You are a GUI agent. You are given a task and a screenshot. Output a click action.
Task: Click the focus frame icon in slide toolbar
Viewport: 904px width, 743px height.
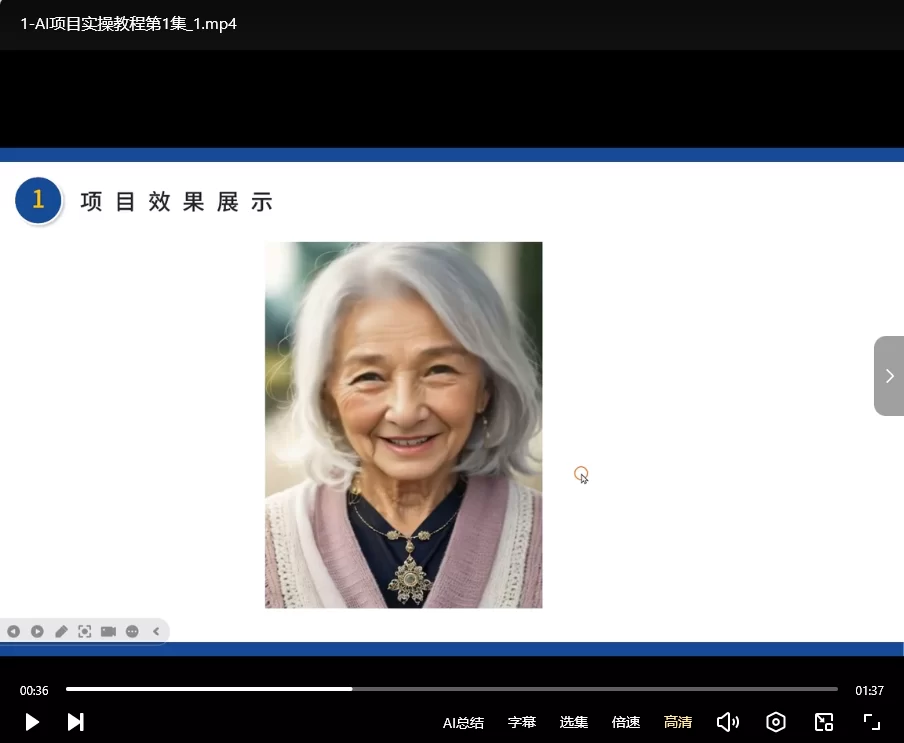click(85, 631)
